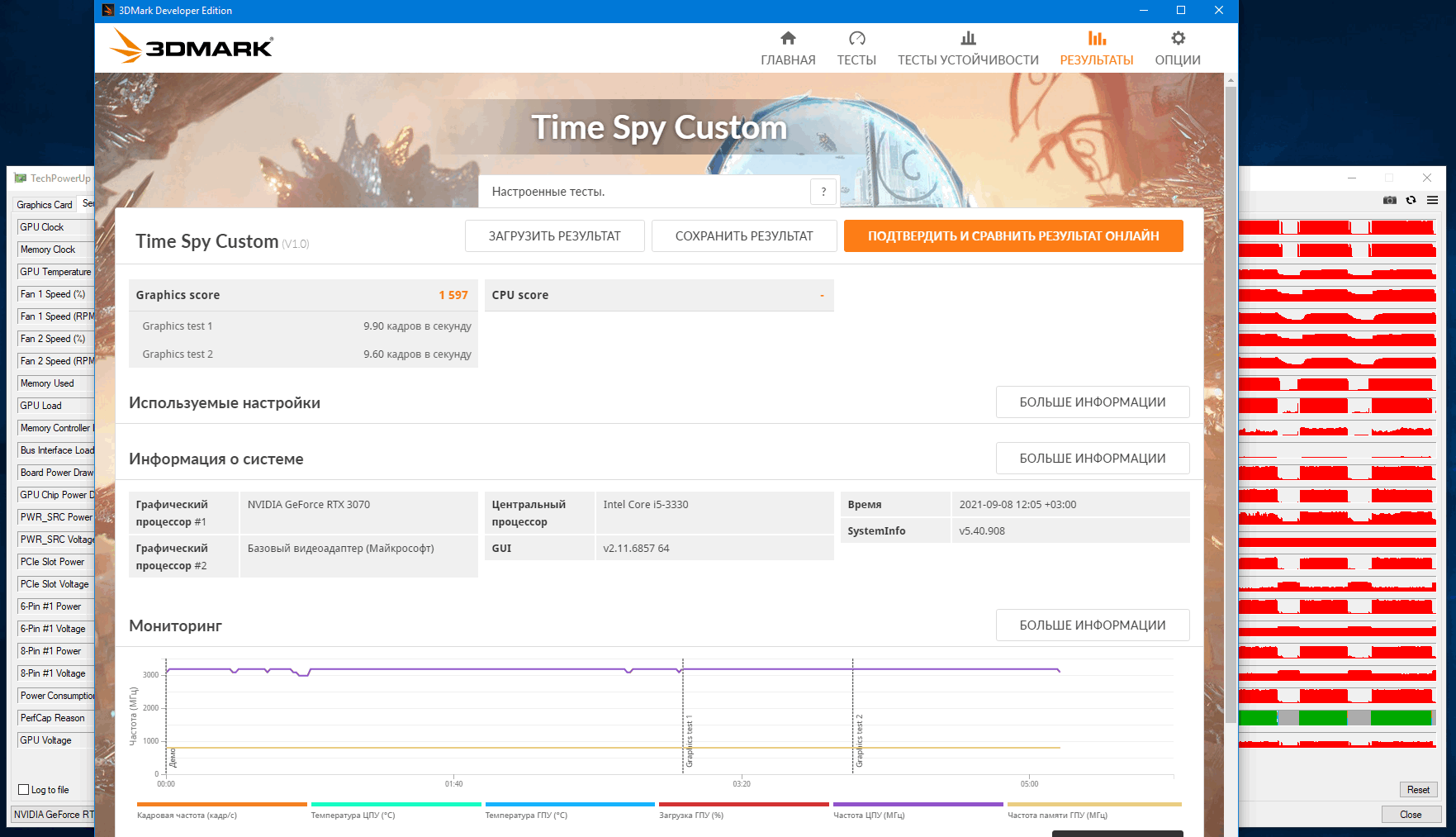Open GPU Voltage sensor in GPU-Z

(55, 740)
